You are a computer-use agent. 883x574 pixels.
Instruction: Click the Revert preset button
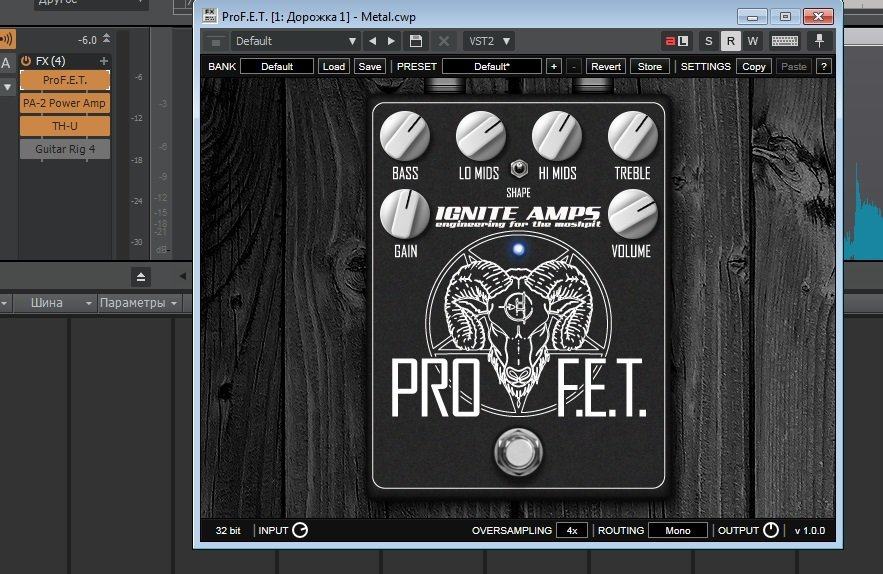pyautogui.click(x=606, y=66)
